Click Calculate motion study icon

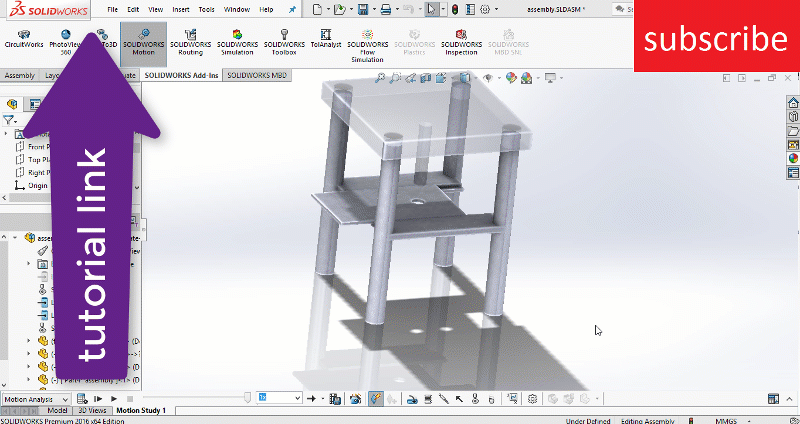tap(82, 399)
